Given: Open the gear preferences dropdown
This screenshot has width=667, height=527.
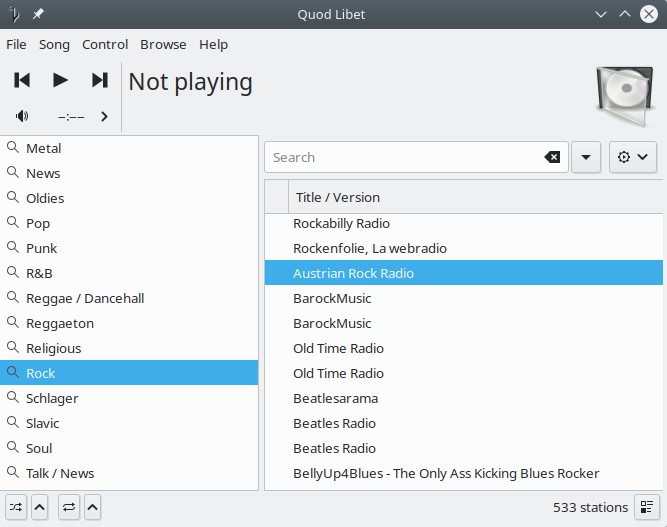Looking at the screenshot, I should 633,157.
